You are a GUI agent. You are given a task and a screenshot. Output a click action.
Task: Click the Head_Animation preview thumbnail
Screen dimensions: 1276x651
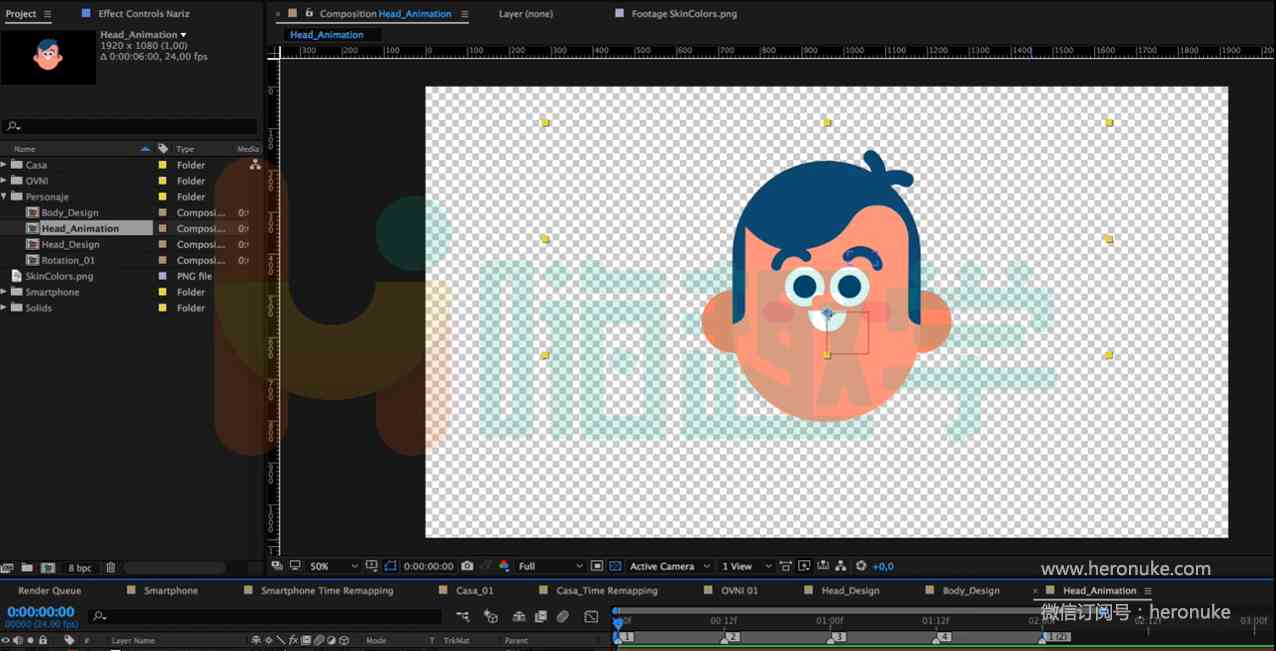tap(48, 57)
